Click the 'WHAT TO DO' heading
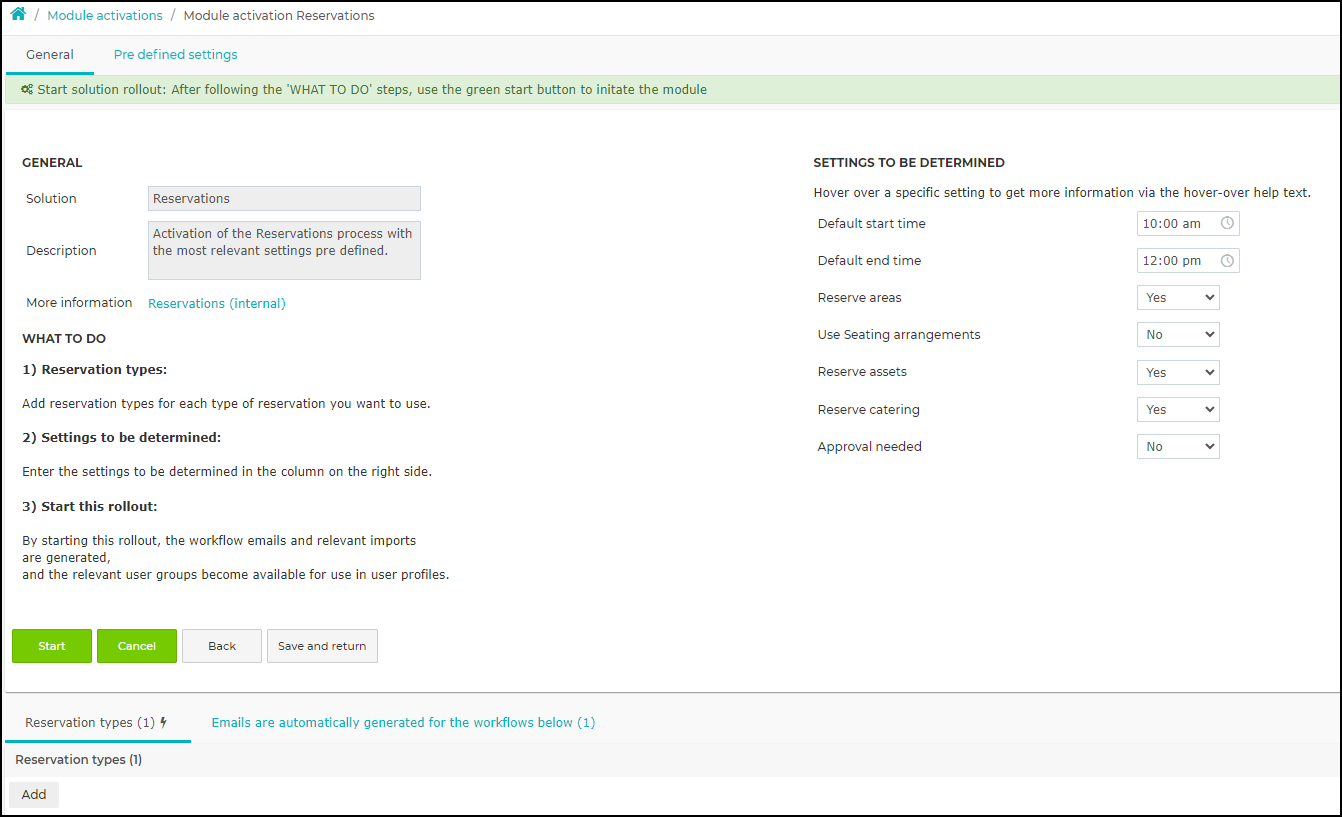This screenshot has width=1342, height=817. coord(64,339)
